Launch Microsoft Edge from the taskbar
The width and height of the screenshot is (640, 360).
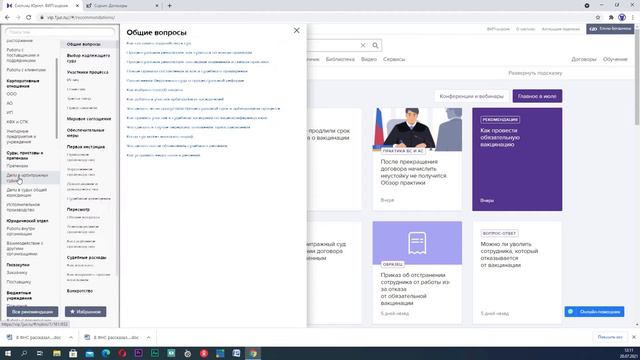point(106,353)
